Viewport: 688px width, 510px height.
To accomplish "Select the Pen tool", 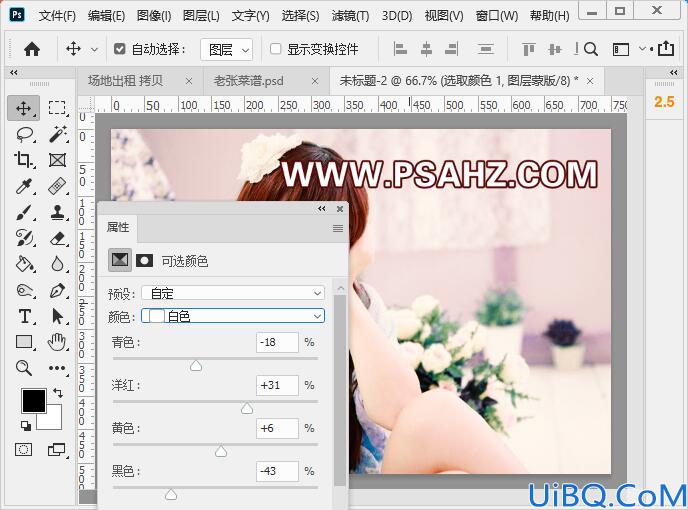I will [x=57, y=290].
